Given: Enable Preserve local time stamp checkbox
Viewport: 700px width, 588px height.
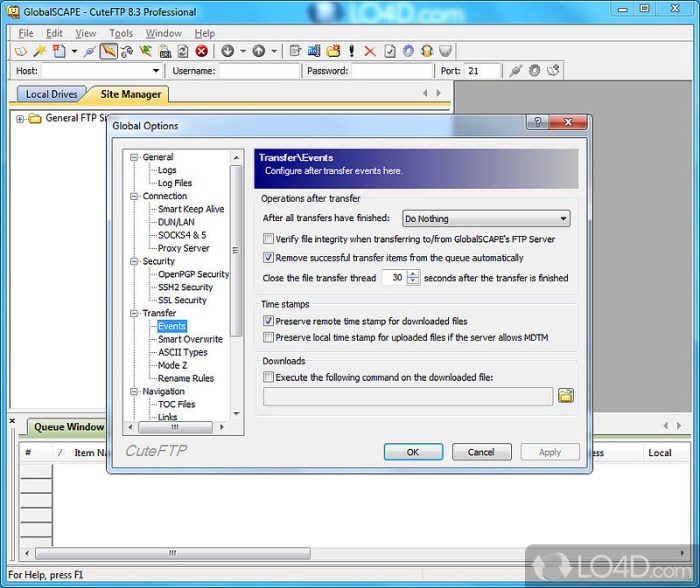Looking at the screenshot, I should click(x=268, y=338).
